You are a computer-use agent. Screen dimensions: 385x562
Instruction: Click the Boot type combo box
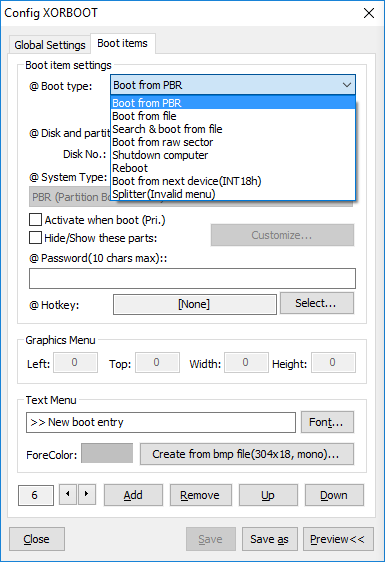(x=233, y=85)
